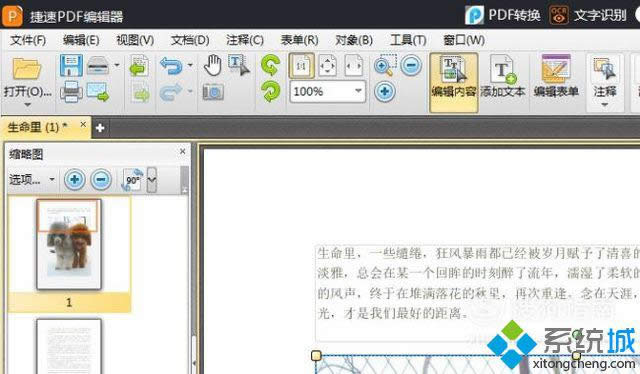640x374 pixels.
Task: Rotate view counterclockwise with upper green arrow
Action: (270, 65)
